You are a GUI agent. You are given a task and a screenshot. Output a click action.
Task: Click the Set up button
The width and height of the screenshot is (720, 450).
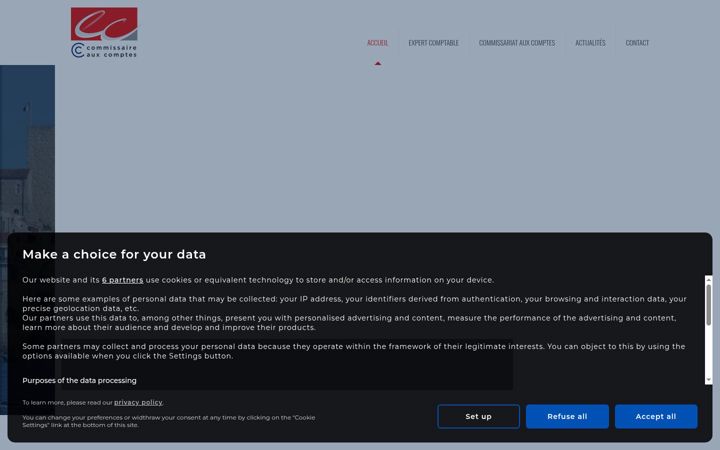point(478,416)
